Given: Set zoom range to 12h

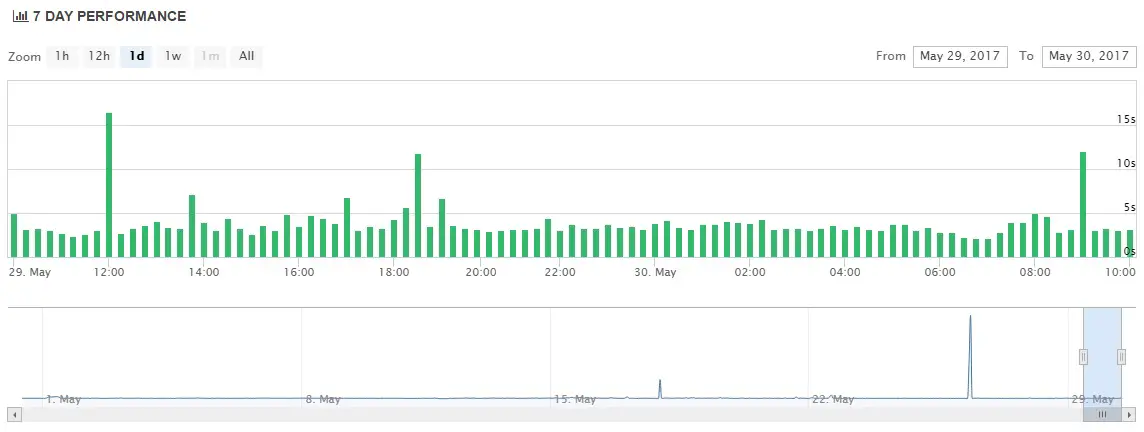Looking at the screenshot, I should click(99, 56).
